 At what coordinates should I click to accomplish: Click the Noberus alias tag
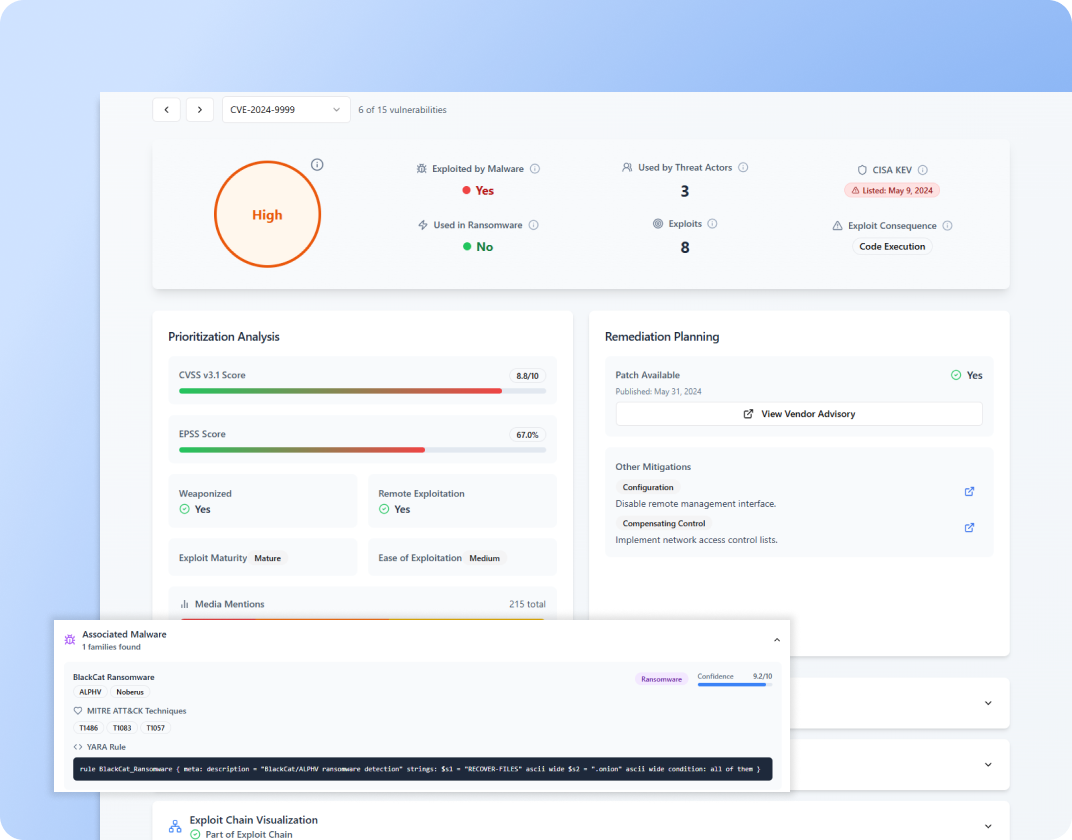tap(130, 692)
